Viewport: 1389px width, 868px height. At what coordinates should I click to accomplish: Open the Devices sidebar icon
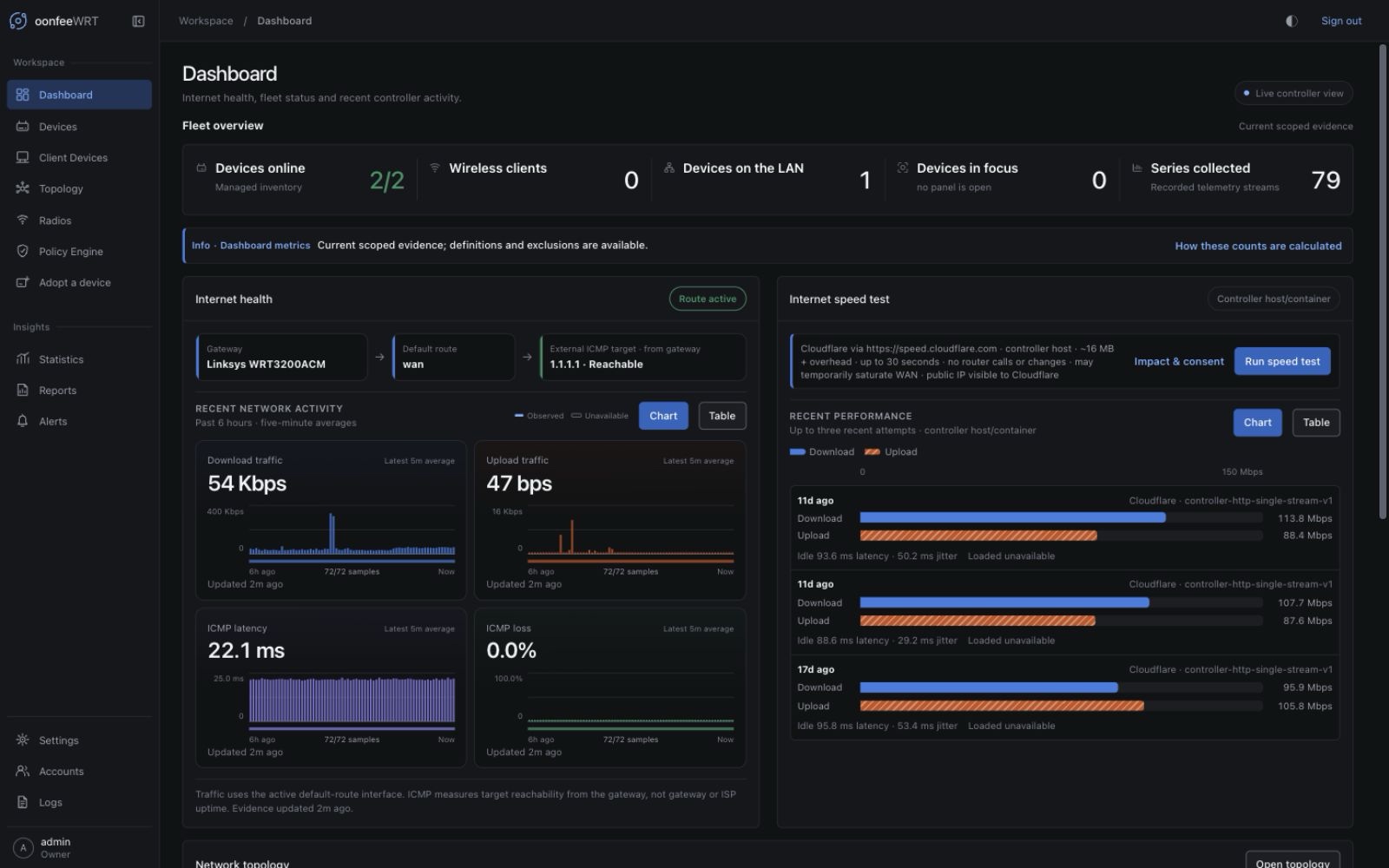pyautogui.click(x=23, y=127)
